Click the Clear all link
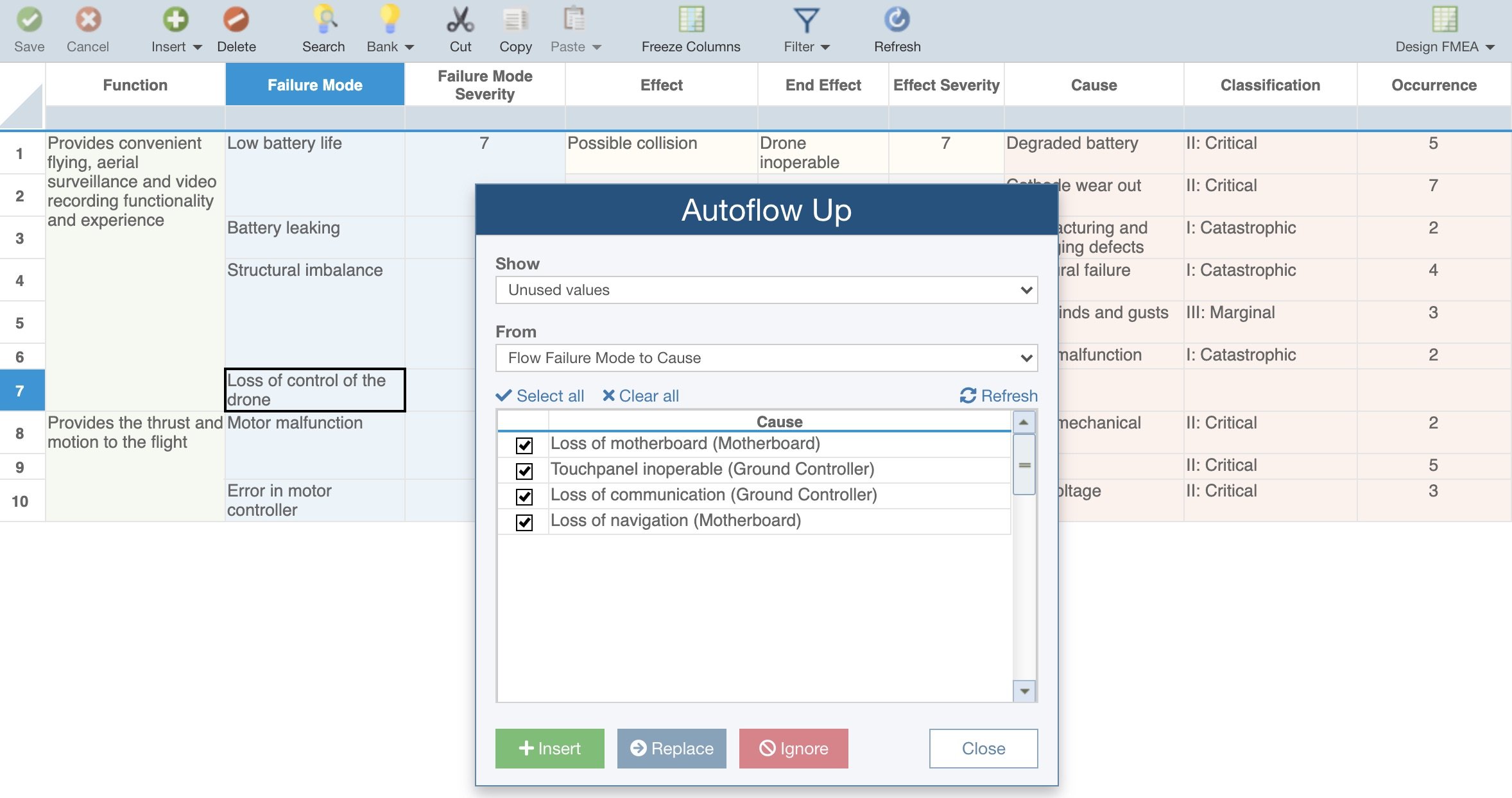This screenshot has width=1512, height=798. pyautogui.click(x=640, y=396)
